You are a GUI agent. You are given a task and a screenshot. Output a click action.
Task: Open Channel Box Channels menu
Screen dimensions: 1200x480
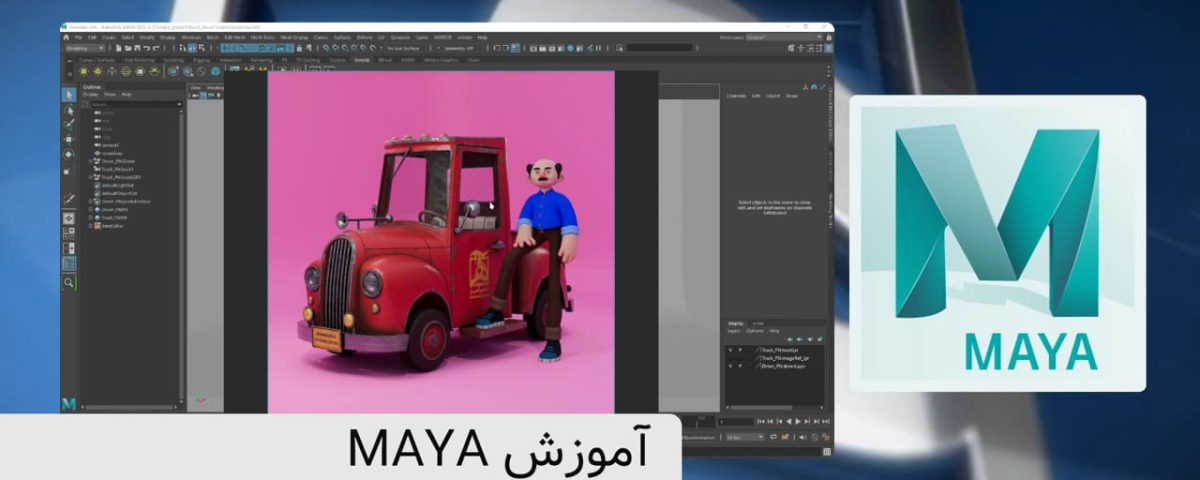736,96
